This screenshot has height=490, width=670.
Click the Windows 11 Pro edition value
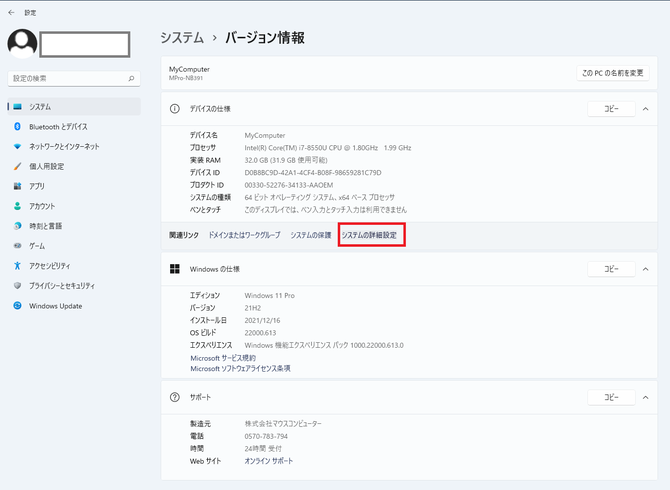coord(270,296)
